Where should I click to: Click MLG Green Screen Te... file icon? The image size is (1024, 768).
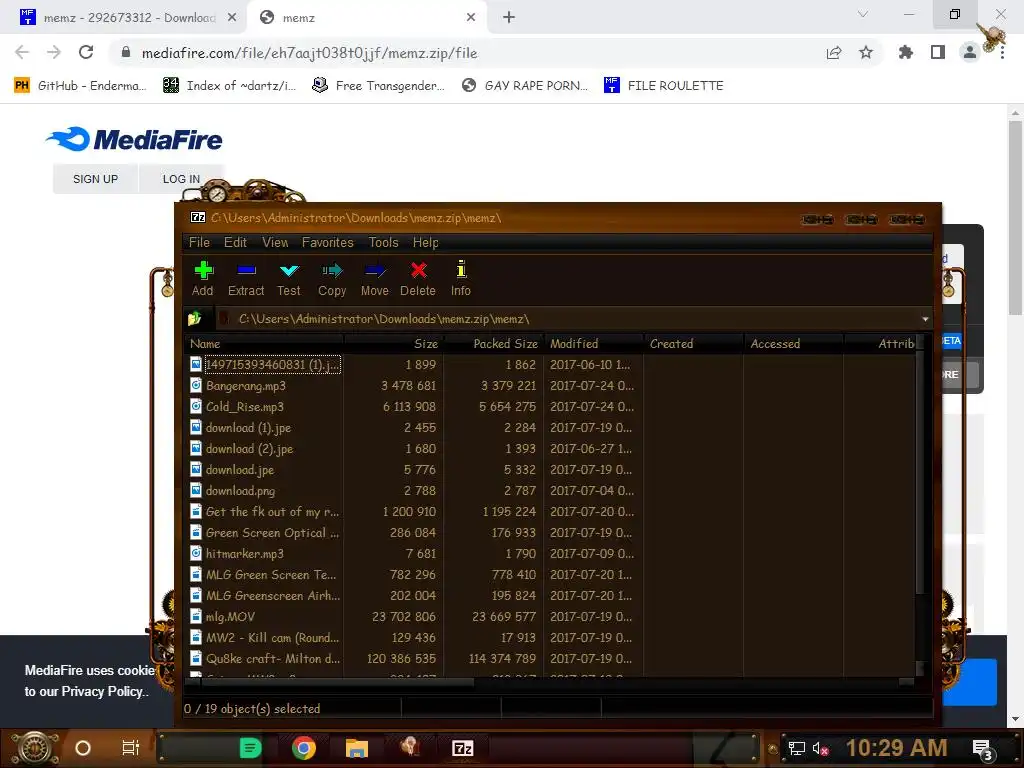click(195, 574)
